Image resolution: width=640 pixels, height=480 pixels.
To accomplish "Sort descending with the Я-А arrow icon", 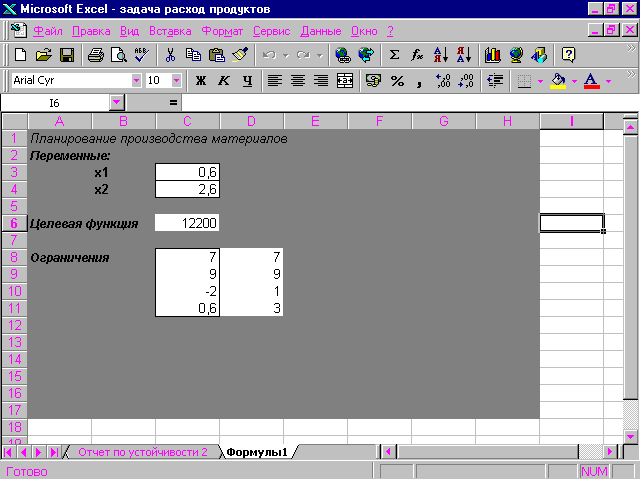I will pyautogui.click(x=464, y=55).
